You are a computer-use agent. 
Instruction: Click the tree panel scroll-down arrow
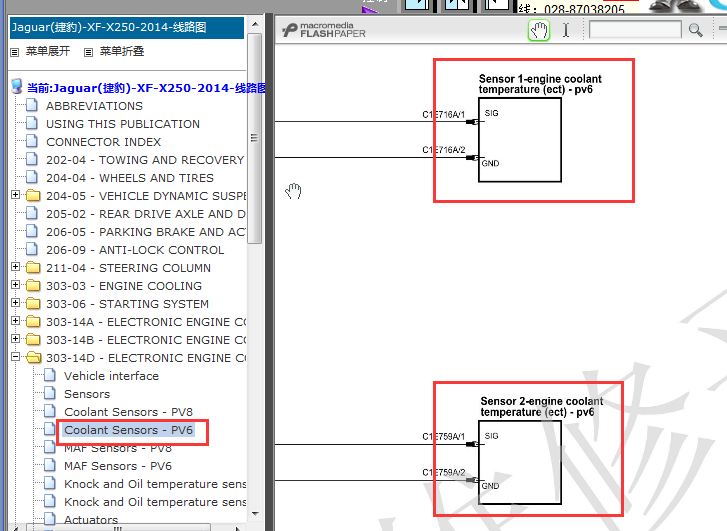255,513
